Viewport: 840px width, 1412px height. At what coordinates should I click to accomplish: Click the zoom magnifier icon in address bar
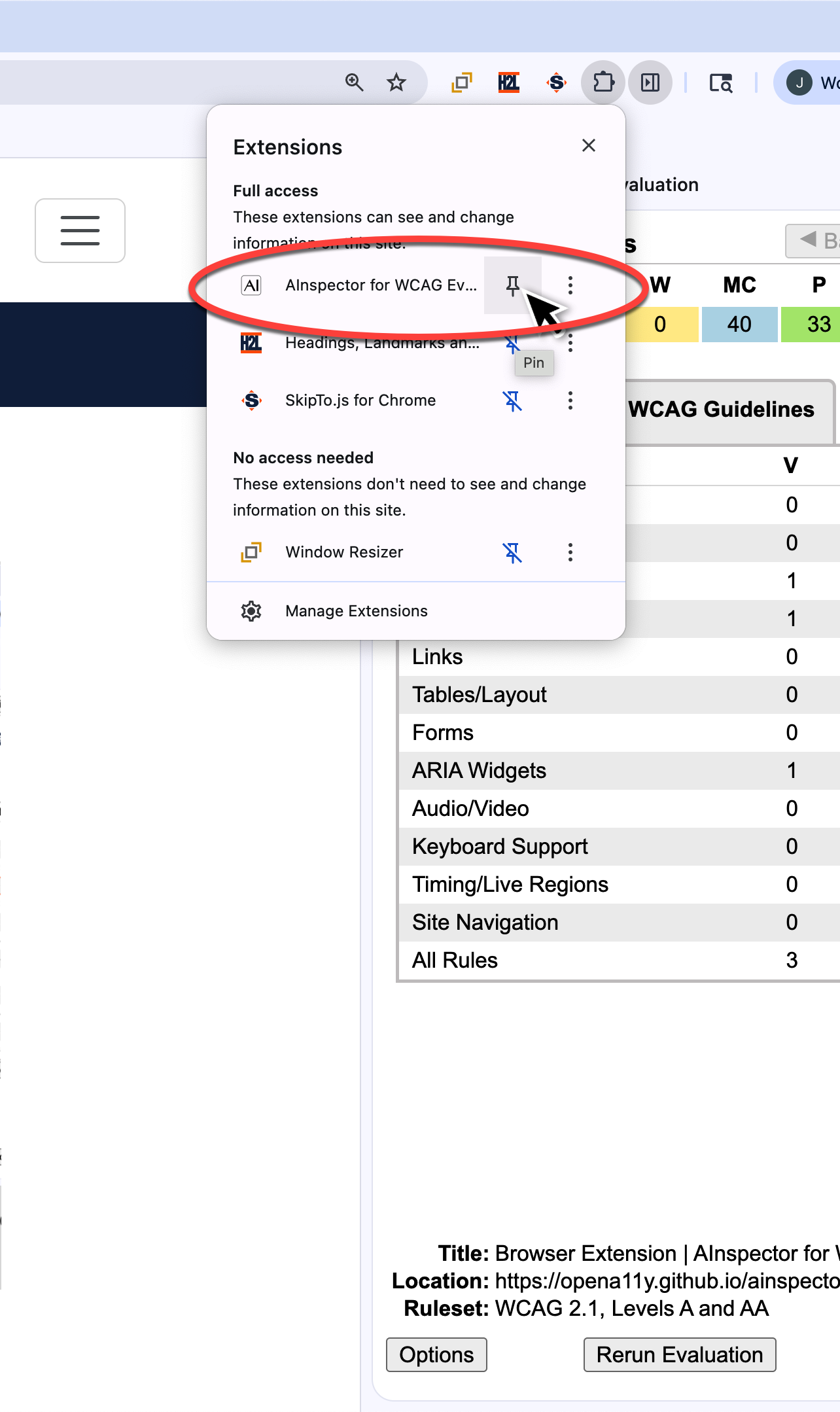point(354,82)
